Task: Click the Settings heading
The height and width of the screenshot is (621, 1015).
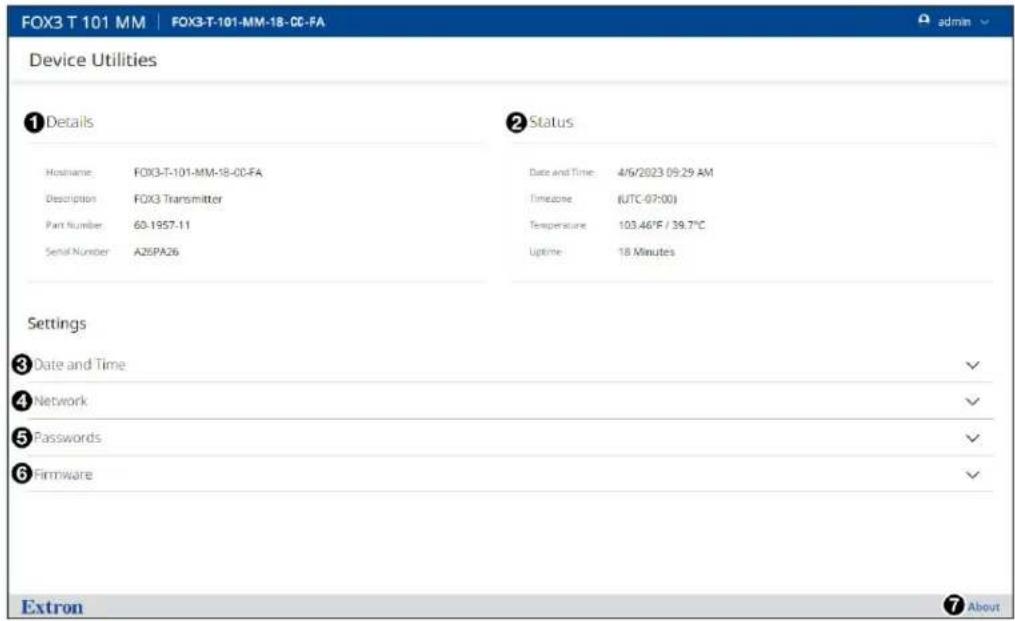Action: coord(57,323)
